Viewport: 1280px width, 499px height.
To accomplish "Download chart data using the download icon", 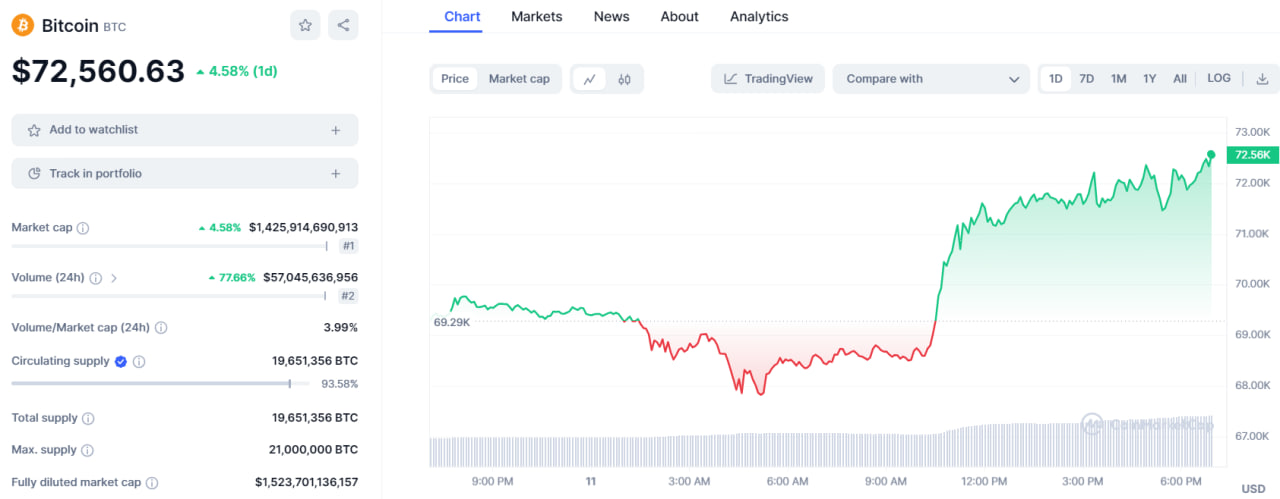I will [1262, 79].
